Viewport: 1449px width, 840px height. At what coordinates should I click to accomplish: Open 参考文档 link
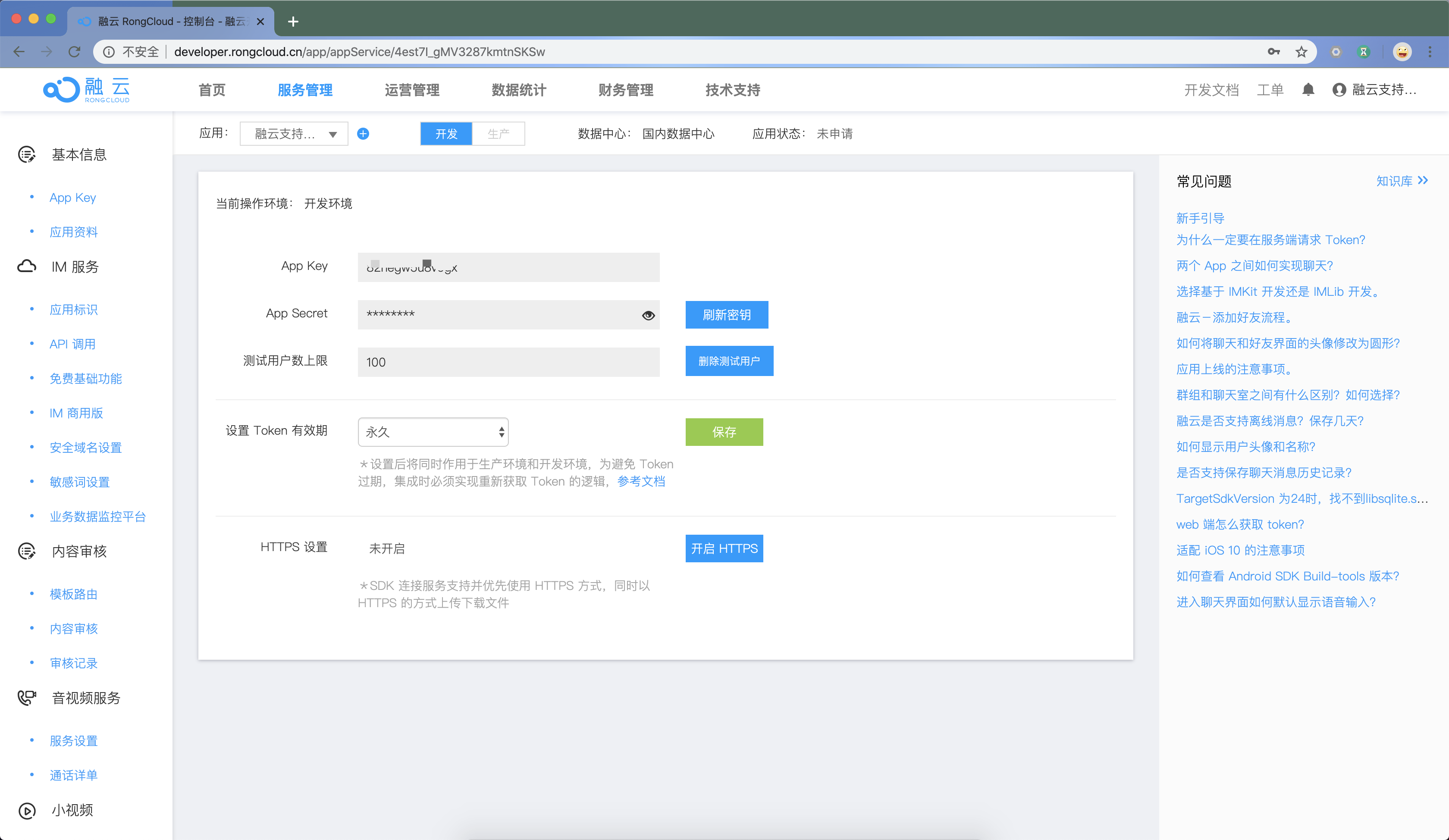coord(641,481)
